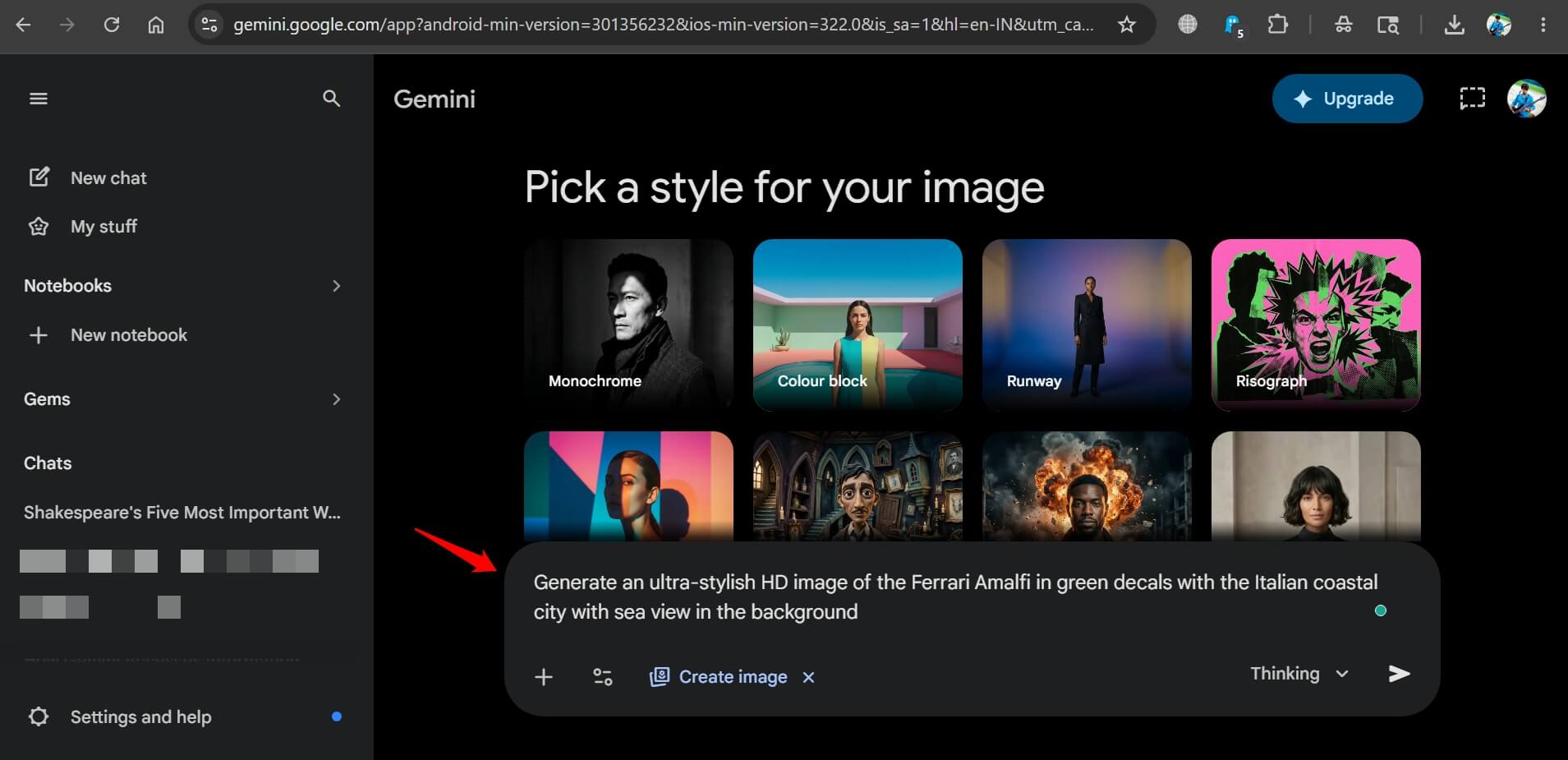This screenshot has width=1568, height=760.
Task: Open the Google account avatar in Gemini
Action: click(1527, 99)
